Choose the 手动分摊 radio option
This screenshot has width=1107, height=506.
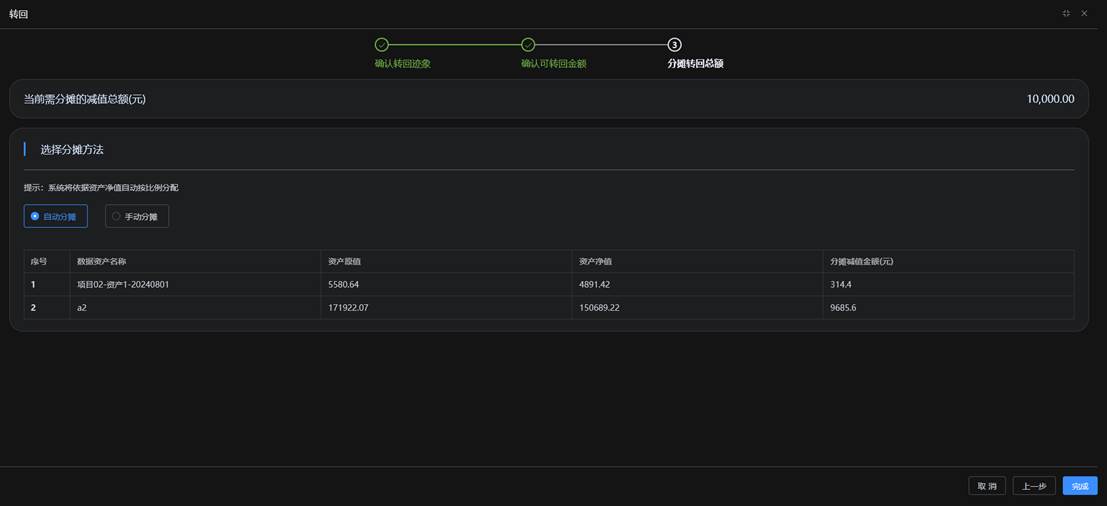pyautogui.click(x=137, y=216)
